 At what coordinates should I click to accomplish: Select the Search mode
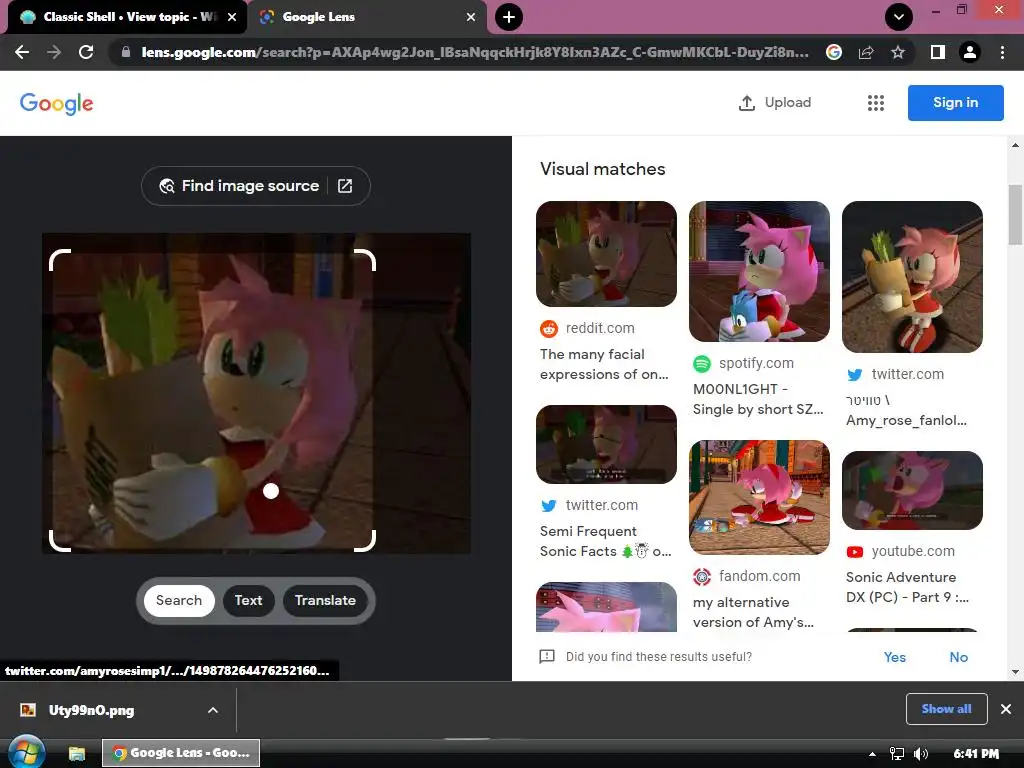(x=179, y=600)
